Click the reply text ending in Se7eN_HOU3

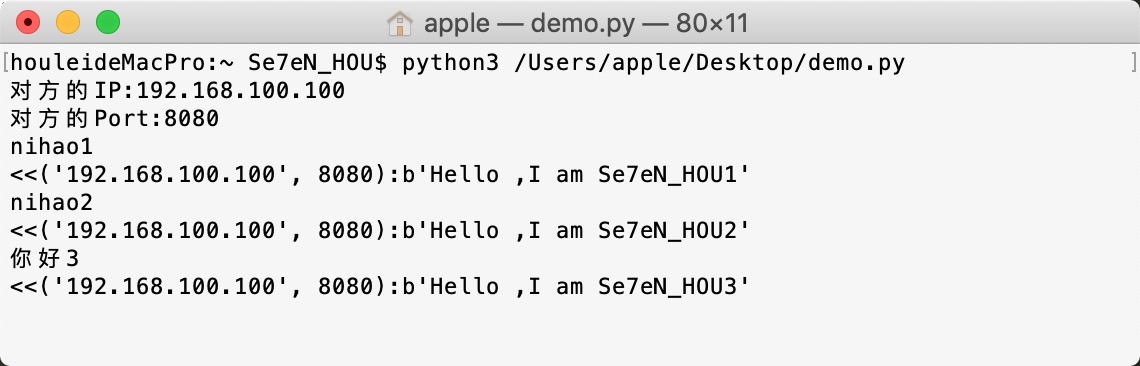(380, 287)
